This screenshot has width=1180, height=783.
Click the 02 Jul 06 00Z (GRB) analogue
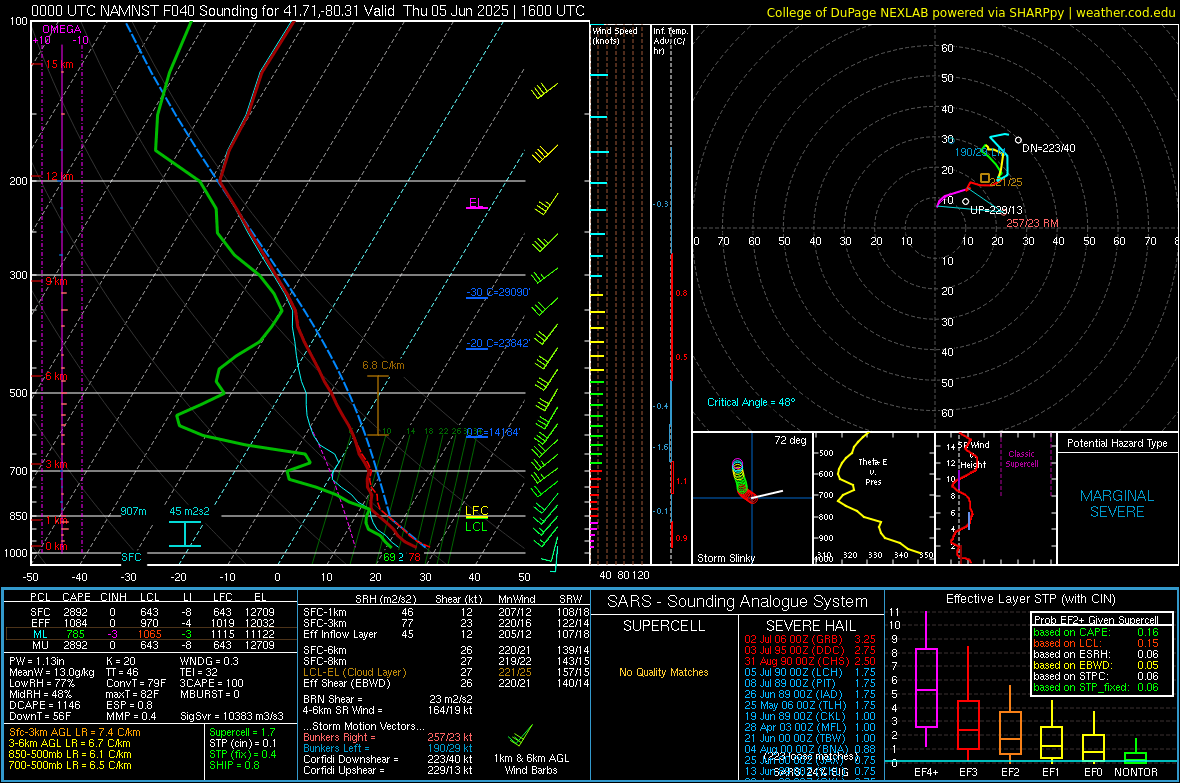[x=810, y=639]
